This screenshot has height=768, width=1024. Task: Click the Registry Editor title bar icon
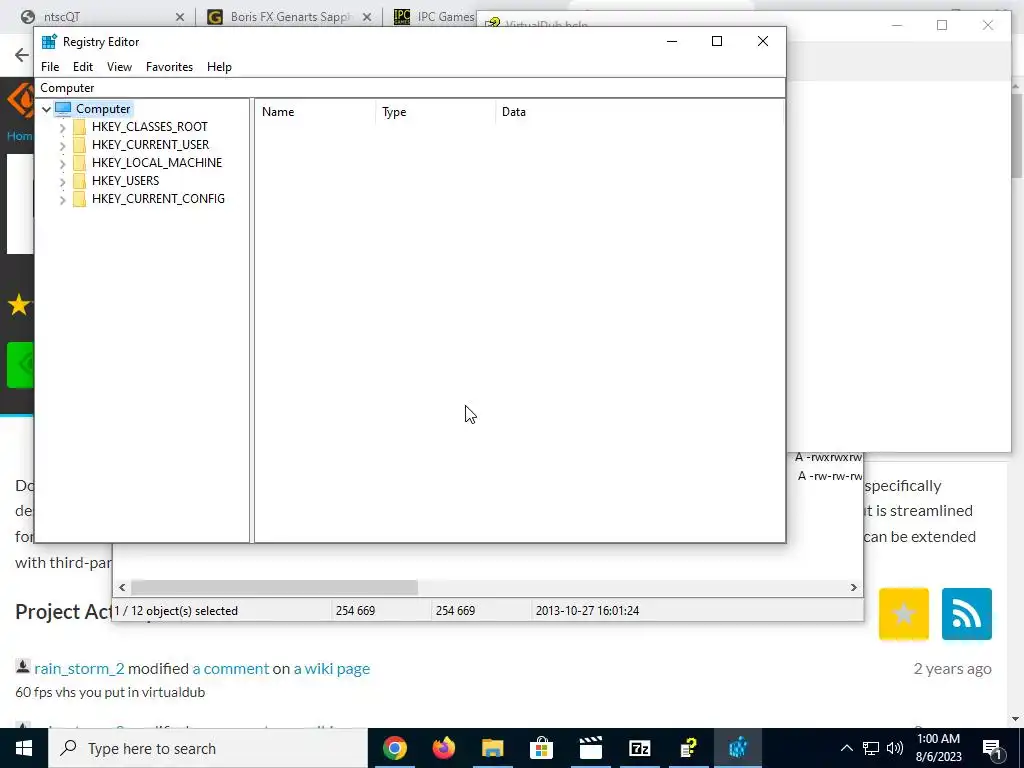(x=49, y=42)
